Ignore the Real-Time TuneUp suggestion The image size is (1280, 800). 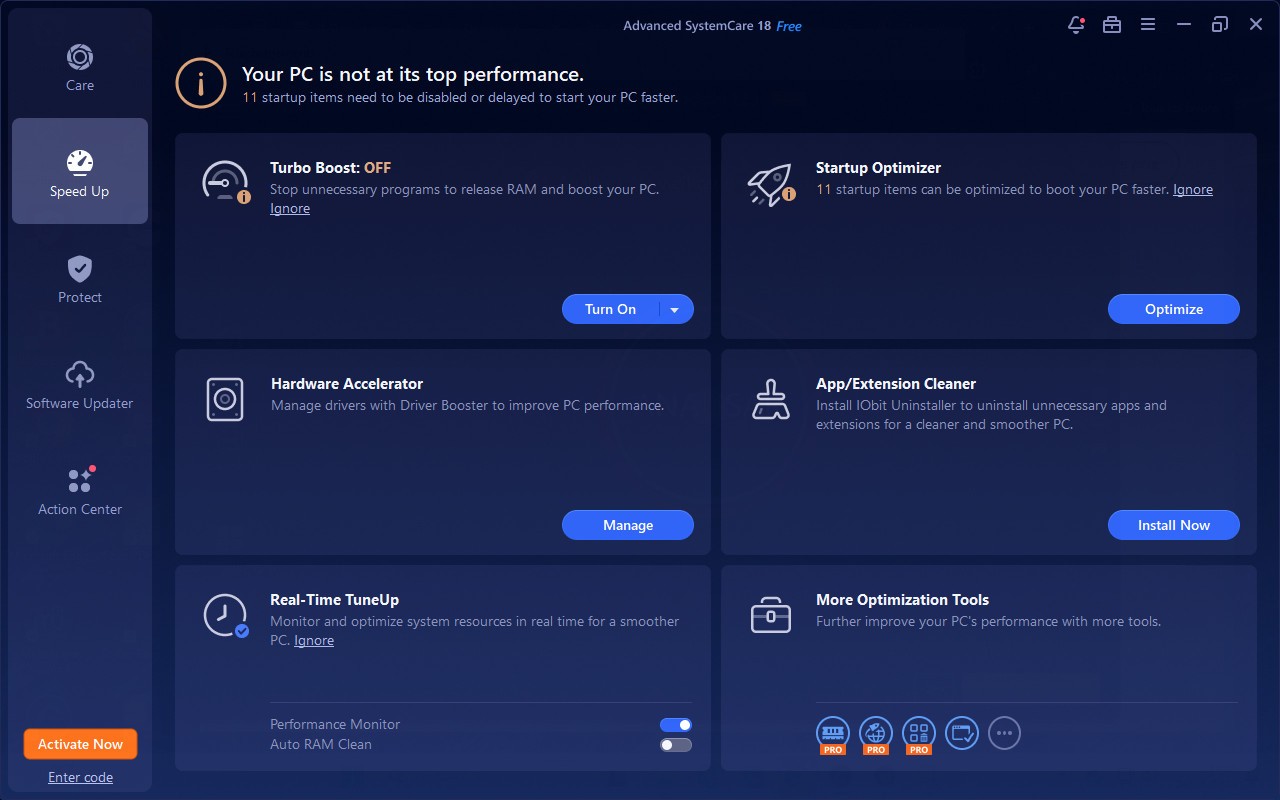[314, 641]
